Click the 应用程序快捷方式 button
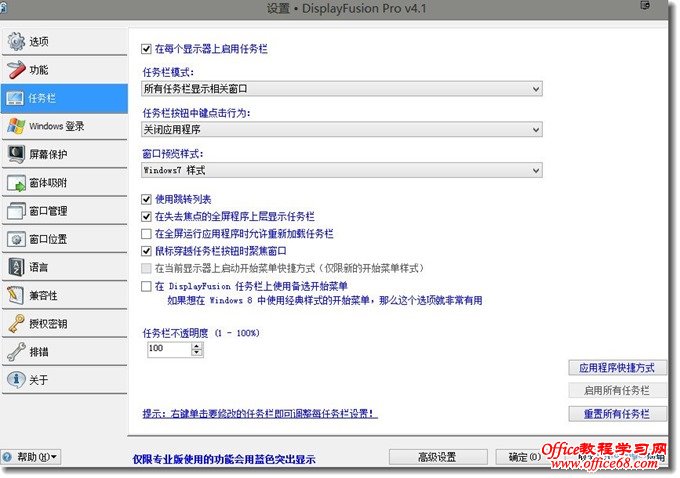Image resolution: width=680 pixels, height=478 pixels. tap(617, 368)
